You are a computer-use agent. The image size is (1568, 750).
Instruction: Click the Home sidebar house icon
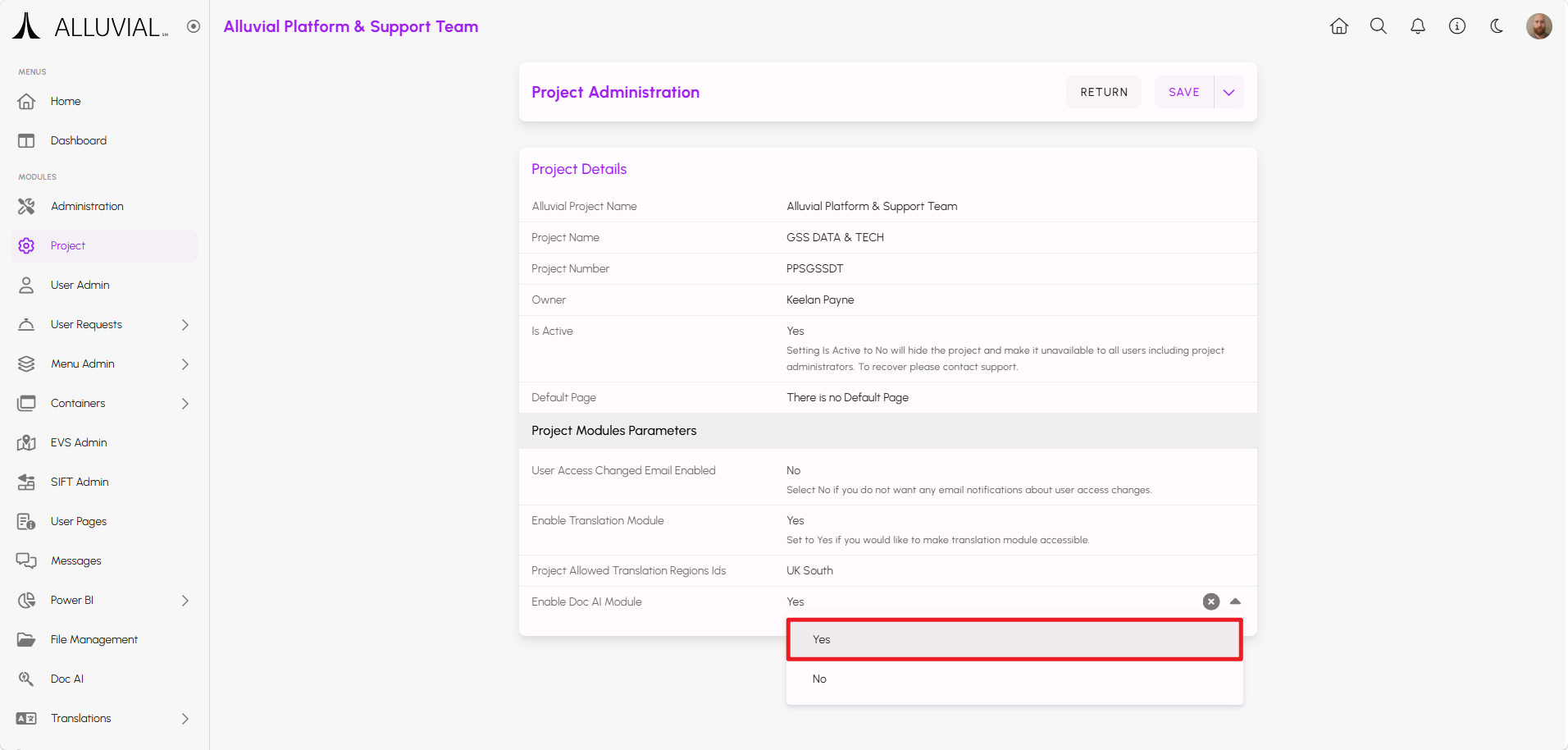[x=26, y=102]
